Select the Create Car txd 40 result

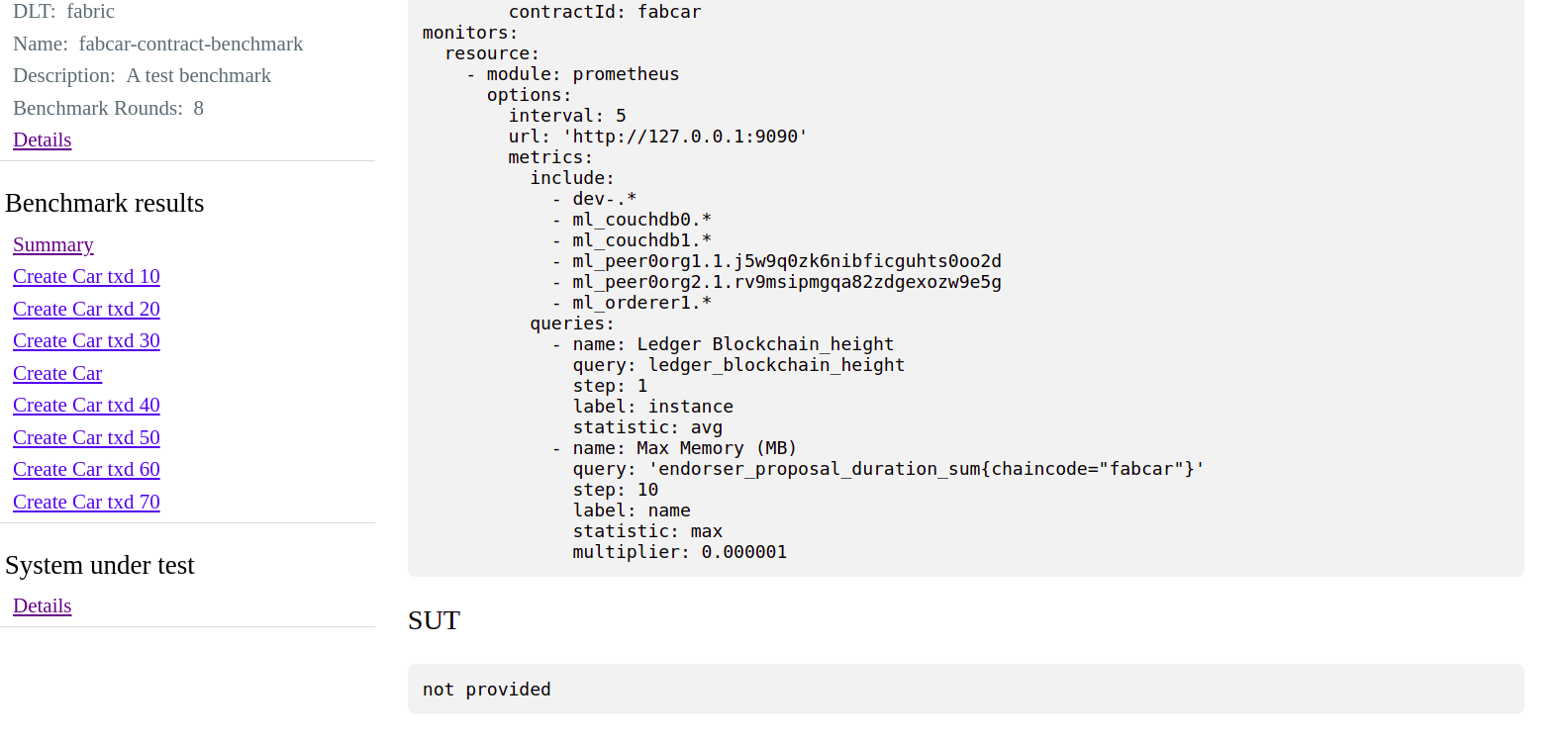tap(86, 405)
